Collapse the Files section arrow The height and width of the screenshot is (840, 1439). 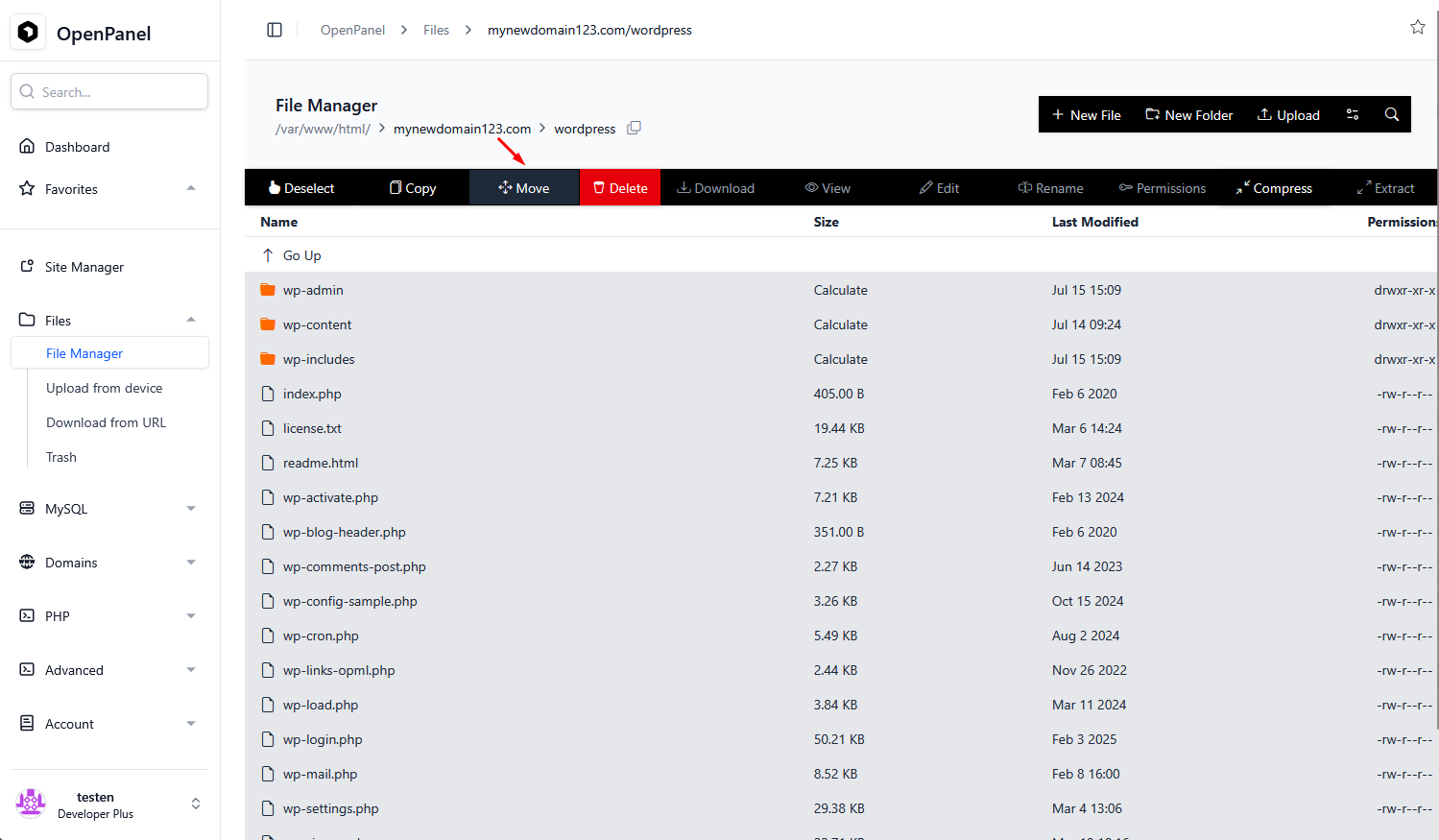pos(191,320)
